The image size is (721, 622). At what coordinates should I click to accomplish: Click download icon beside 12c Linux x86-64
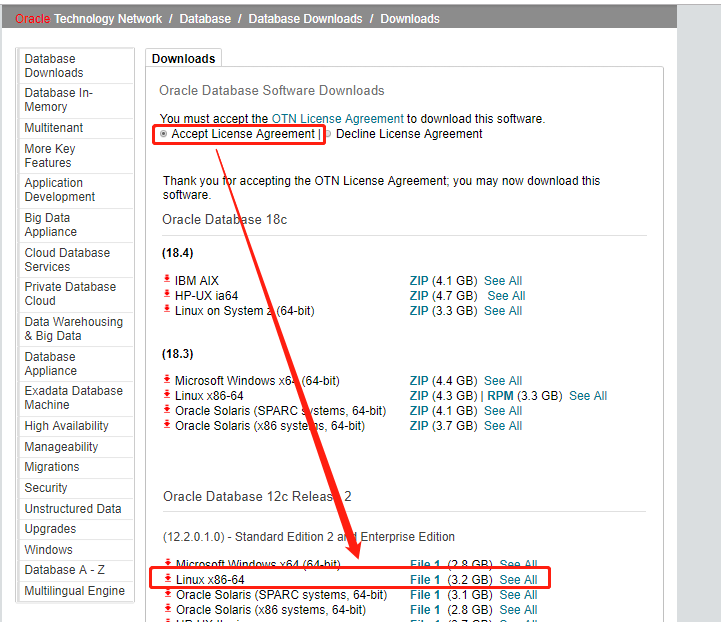point(168,578)
